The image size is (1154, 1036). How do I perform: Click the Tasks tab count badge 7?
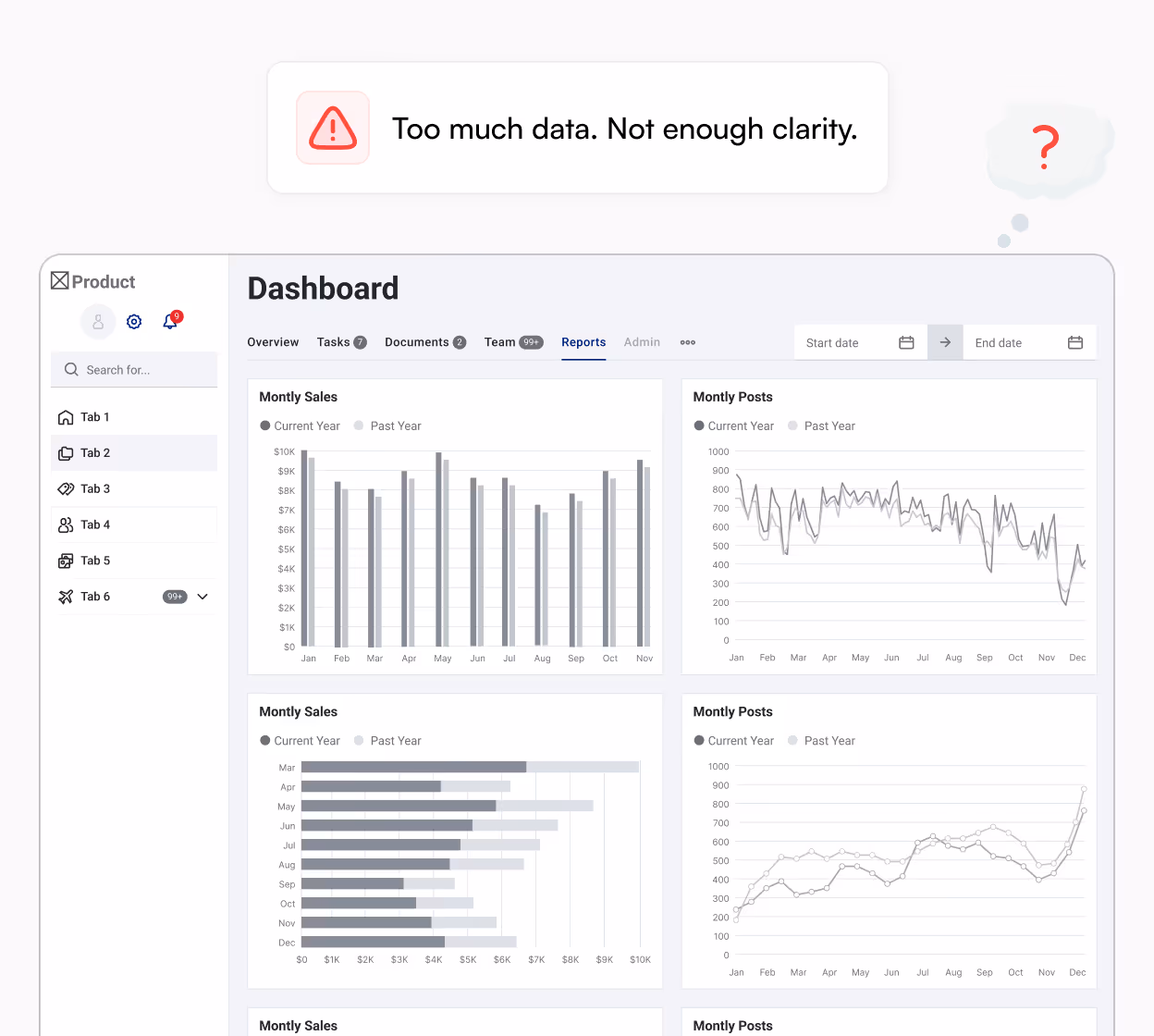pos(361,342)
